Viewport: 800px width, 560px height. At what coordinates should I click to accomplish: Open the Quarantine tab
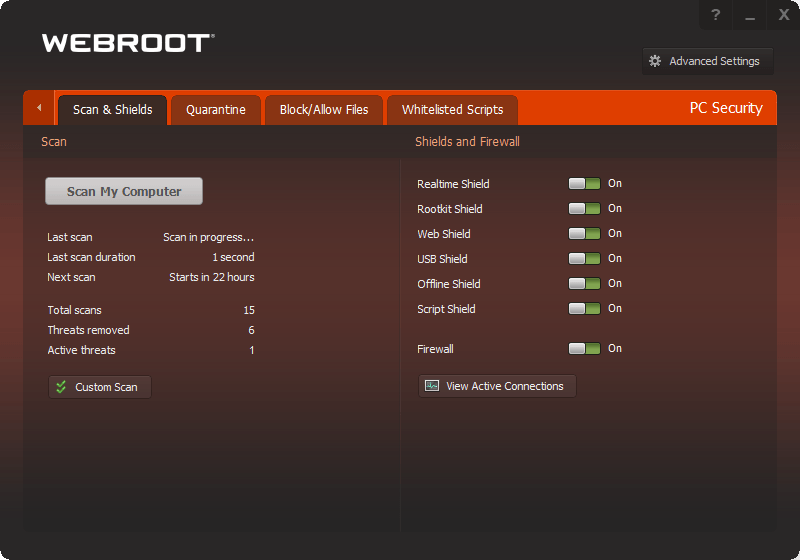pos(216,110)
